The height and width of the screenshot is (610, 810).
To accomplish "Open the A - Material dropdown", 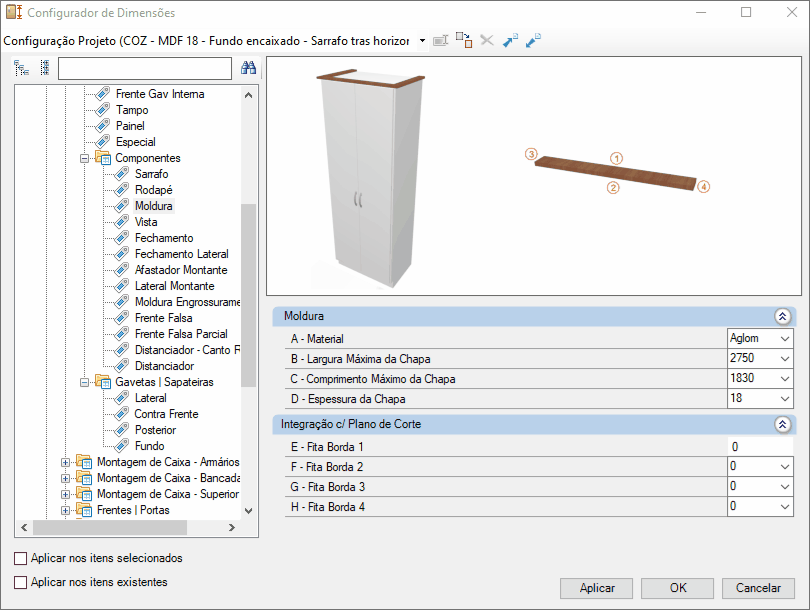I will (785, 339).
